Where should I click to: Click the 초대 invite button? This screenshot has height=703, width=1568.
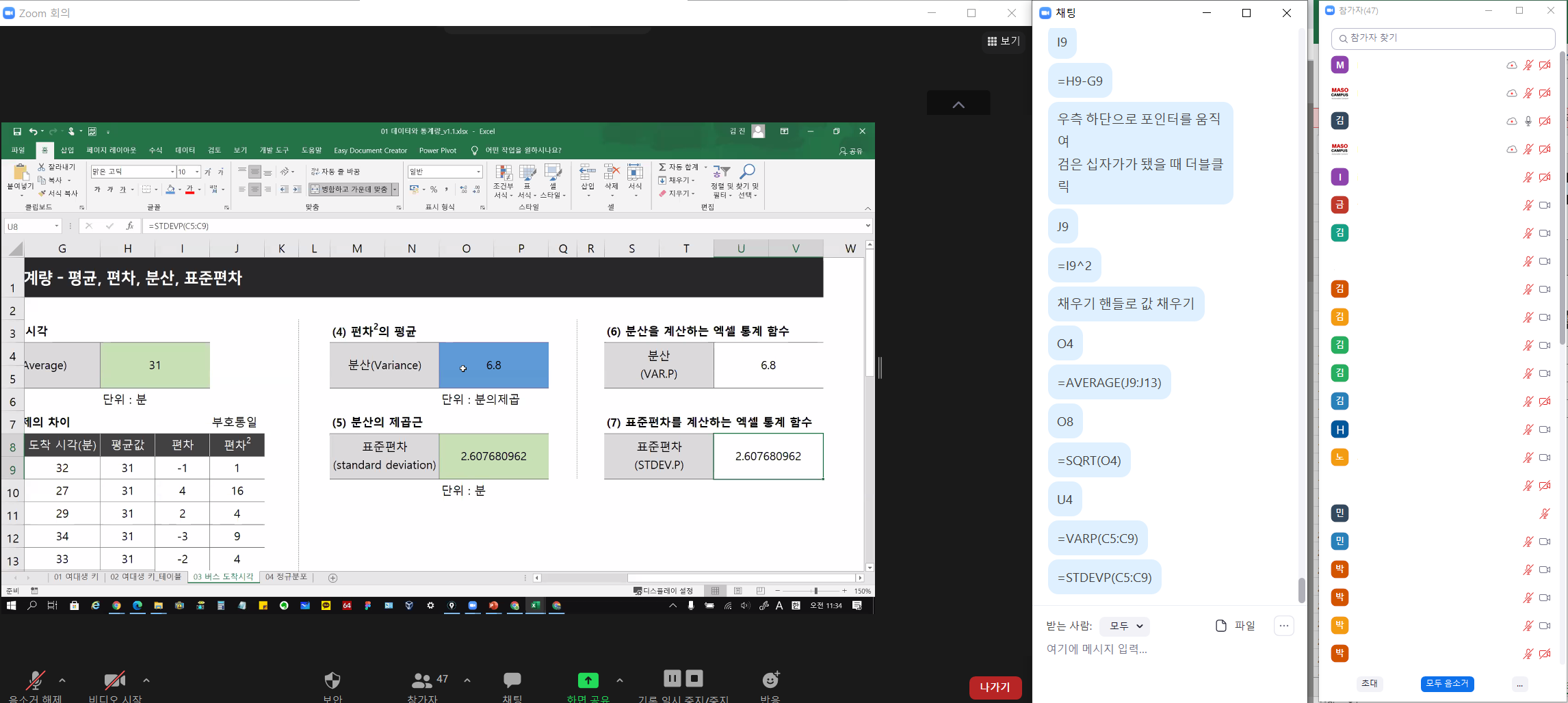pos(1369,683)
